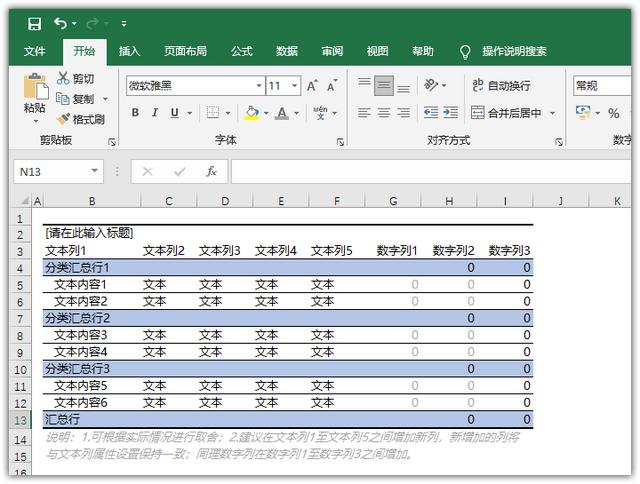Select row 13 header
The height and width of the screenshot is (484, 640).
[20, 420]
